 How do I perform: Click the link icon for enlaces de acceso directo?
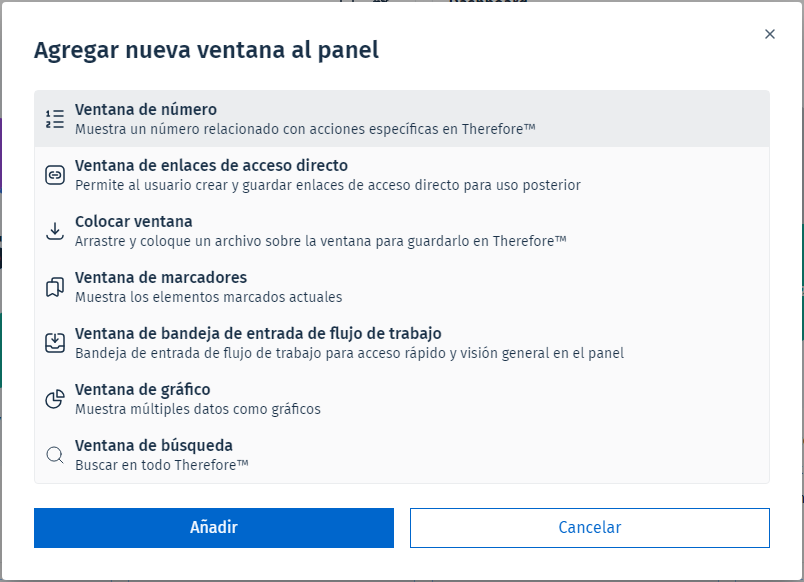click(55, 175)
